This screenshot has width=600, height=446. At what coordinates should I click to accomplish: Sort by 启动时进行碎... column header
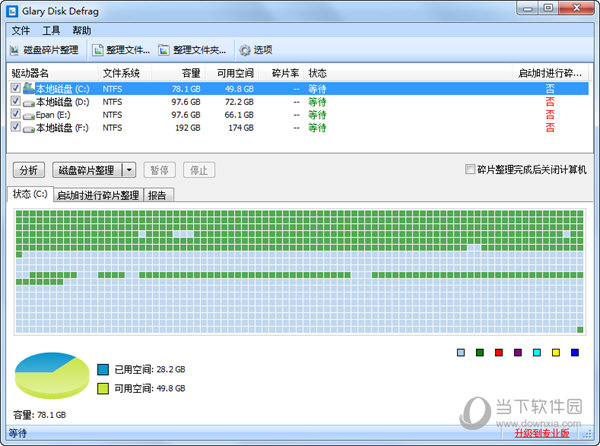(551, 73)
